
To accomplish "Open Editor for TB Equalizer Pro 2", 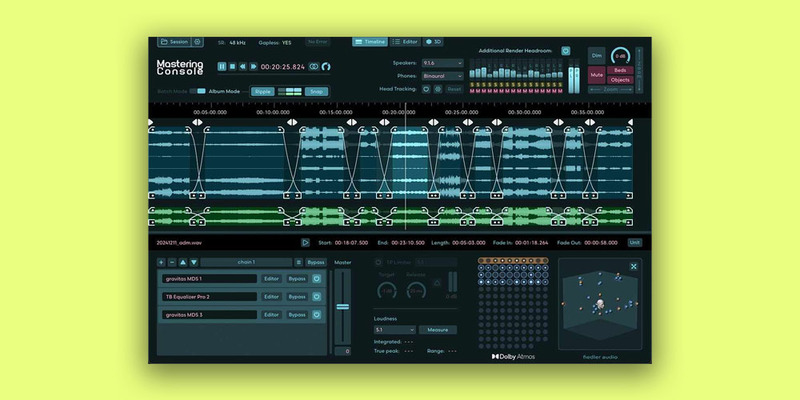I will pos(271,297).
